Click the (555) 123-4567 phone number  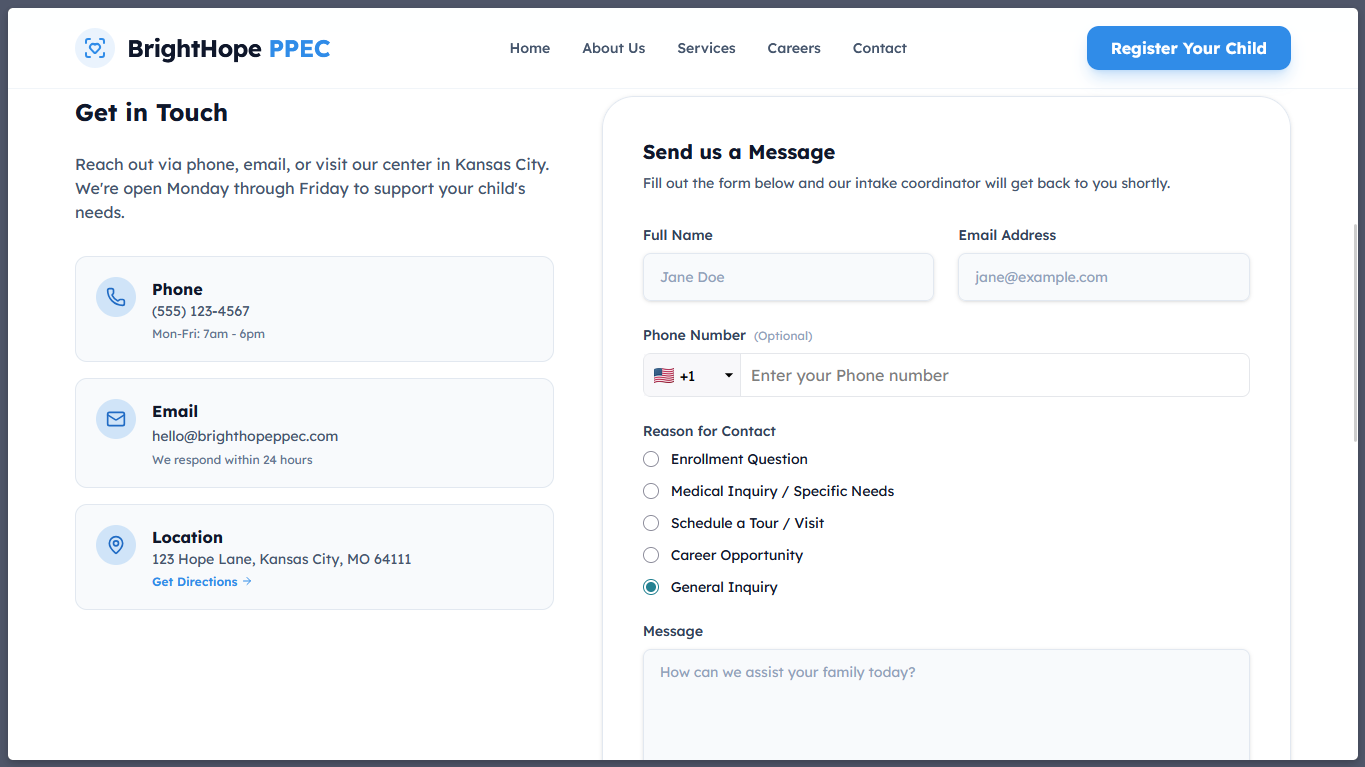201,311
